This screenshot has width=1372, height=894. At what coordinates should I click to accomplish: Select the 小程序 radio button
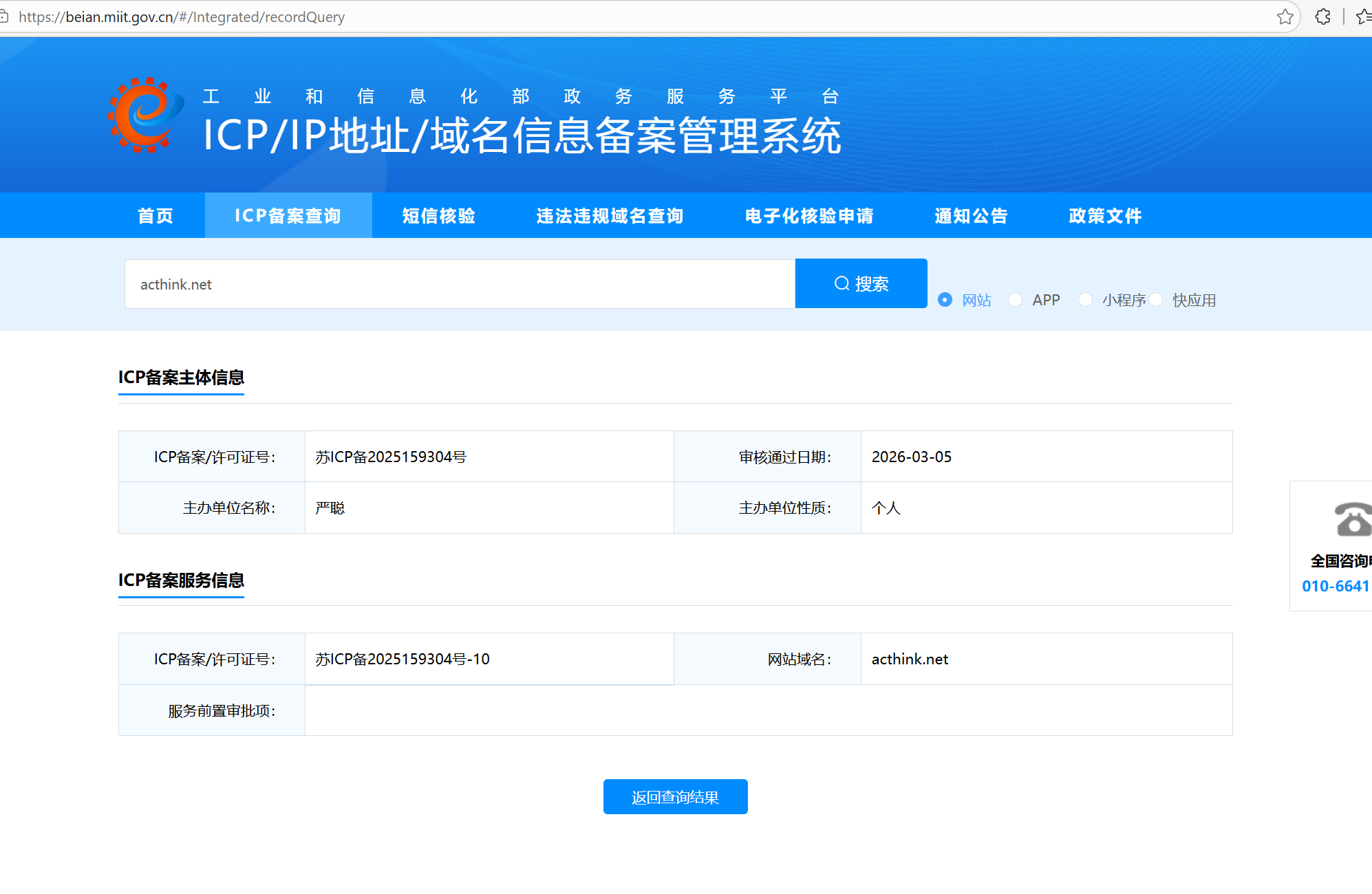(x=1085, y=300)
